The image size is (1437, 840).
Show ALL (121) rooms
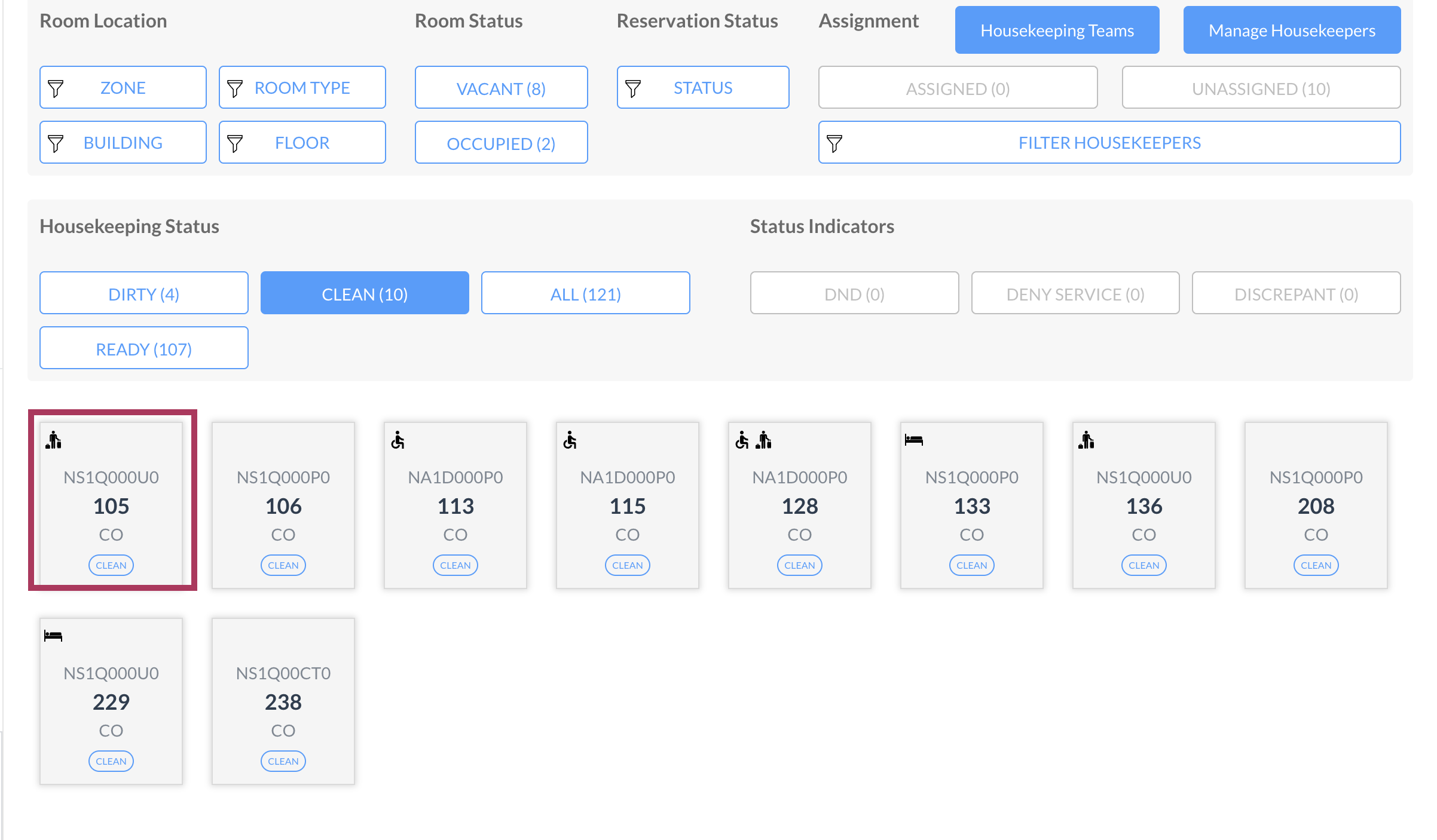[585, 293]
